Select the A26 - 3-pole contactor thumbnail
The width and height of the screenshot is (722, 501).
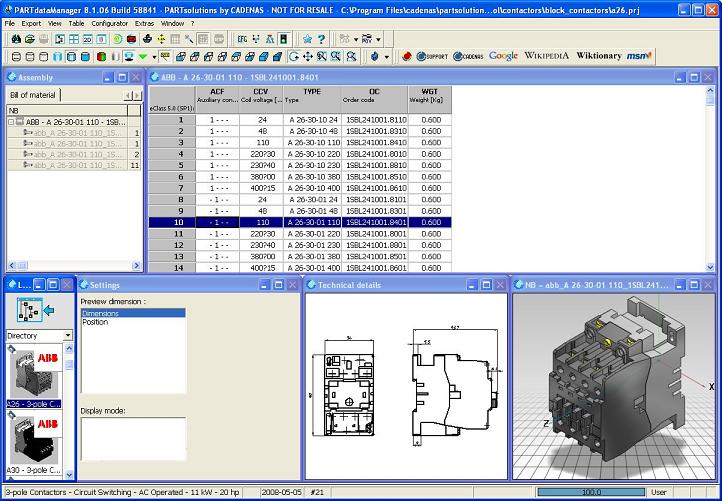pos(35,376)
